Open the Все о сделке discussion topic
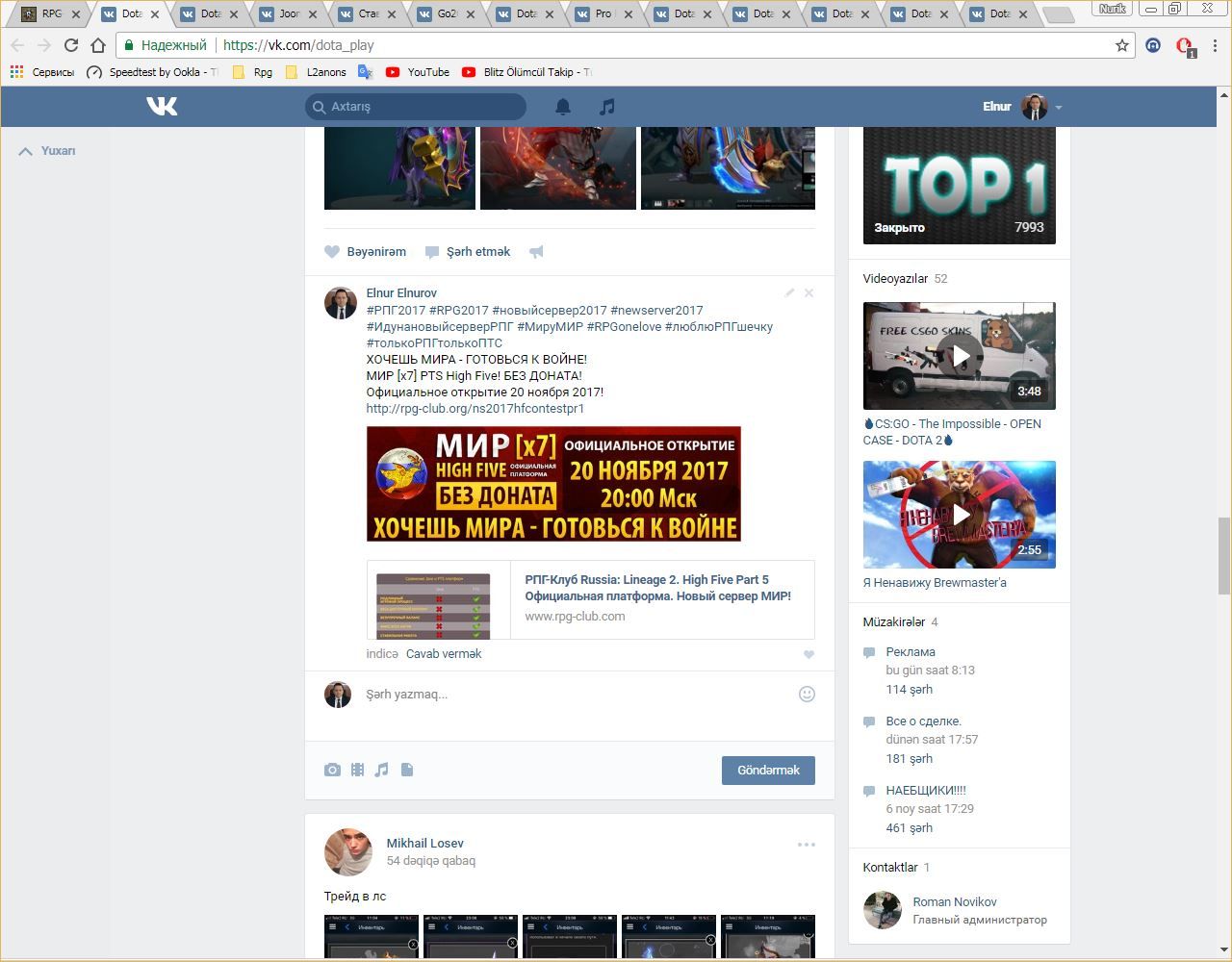The height and width of the screenshot is (962, 1232). 924,721
